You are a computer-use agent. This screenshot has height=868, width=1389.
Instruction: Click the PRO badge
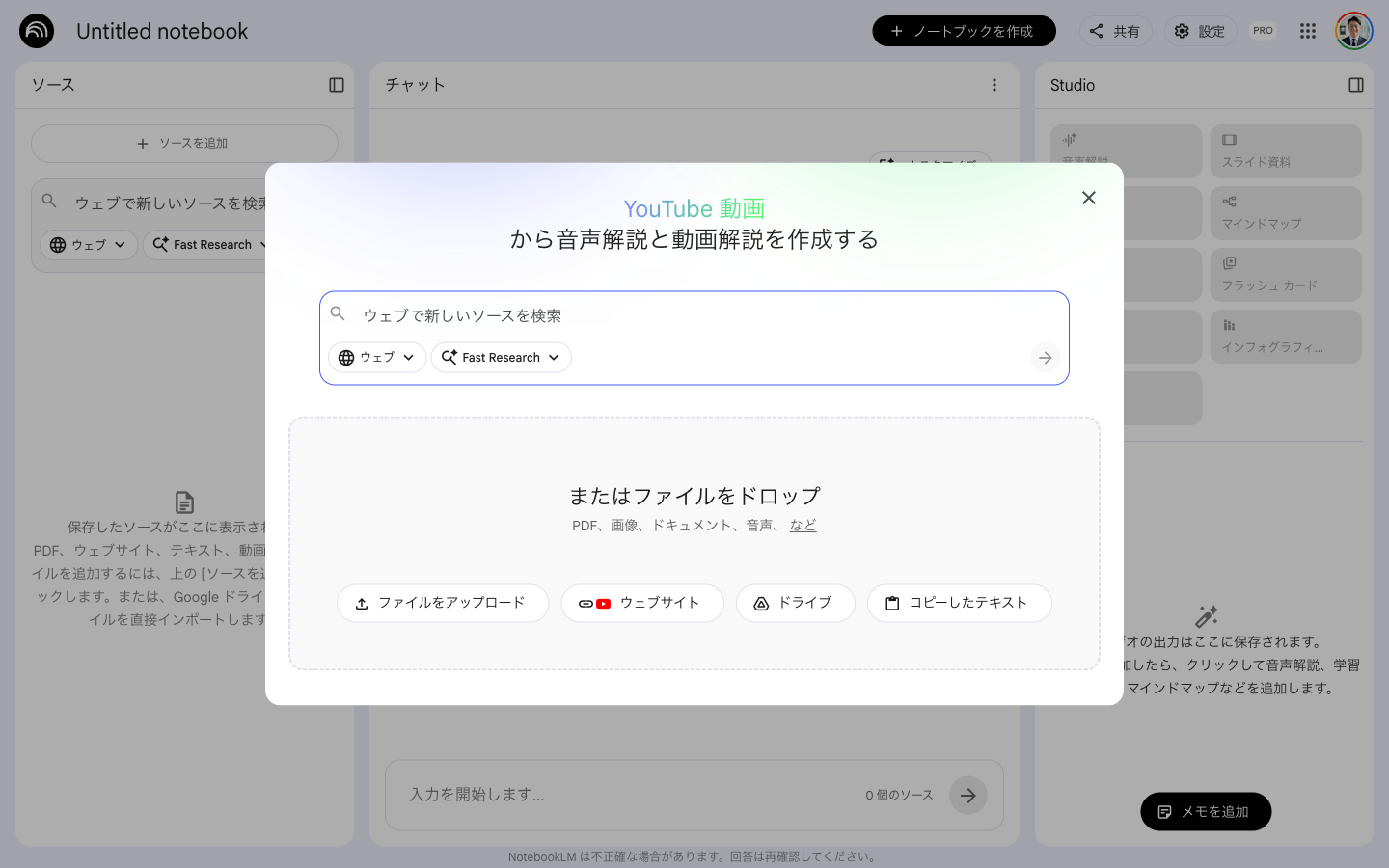coord(1263,31)
